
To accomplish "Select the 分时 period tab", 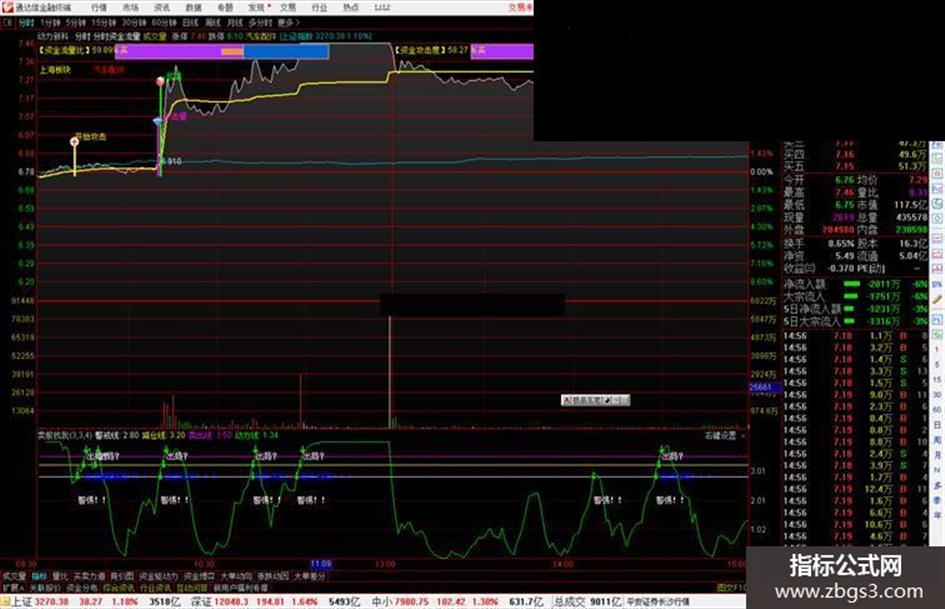I will (26, 23).
